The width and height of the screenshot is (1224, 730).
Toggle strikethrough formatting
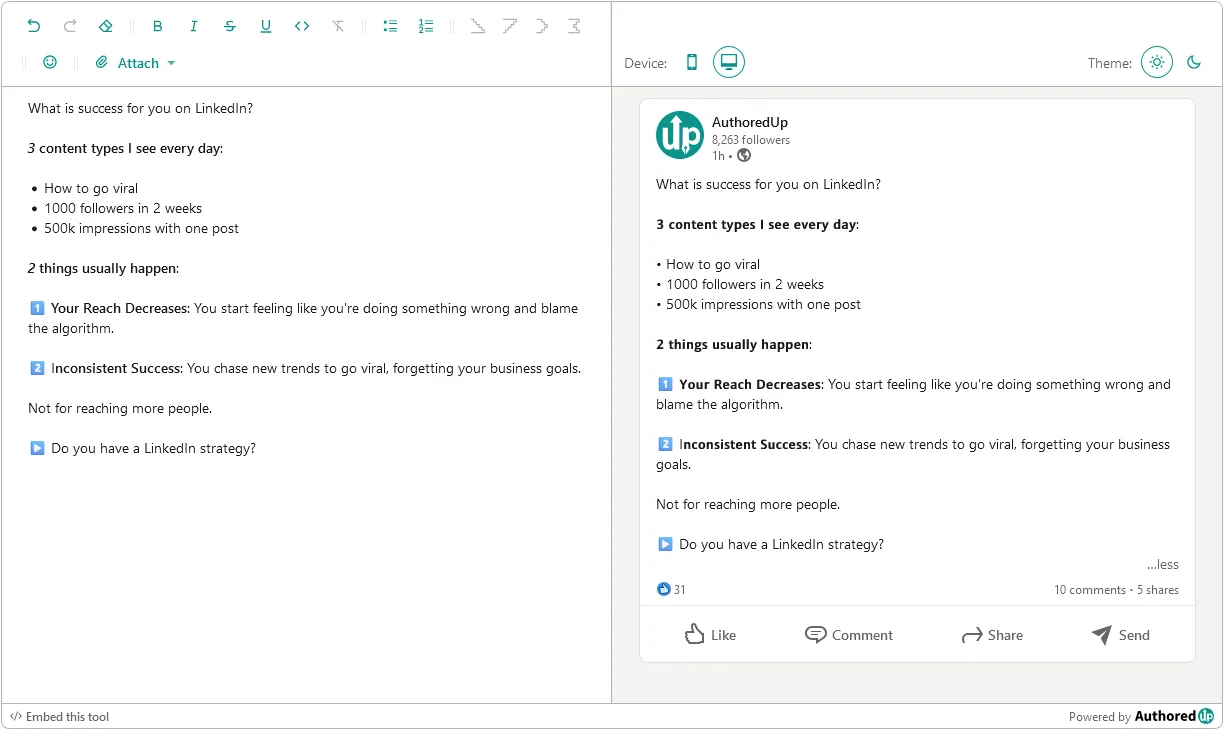click(230, 26)
